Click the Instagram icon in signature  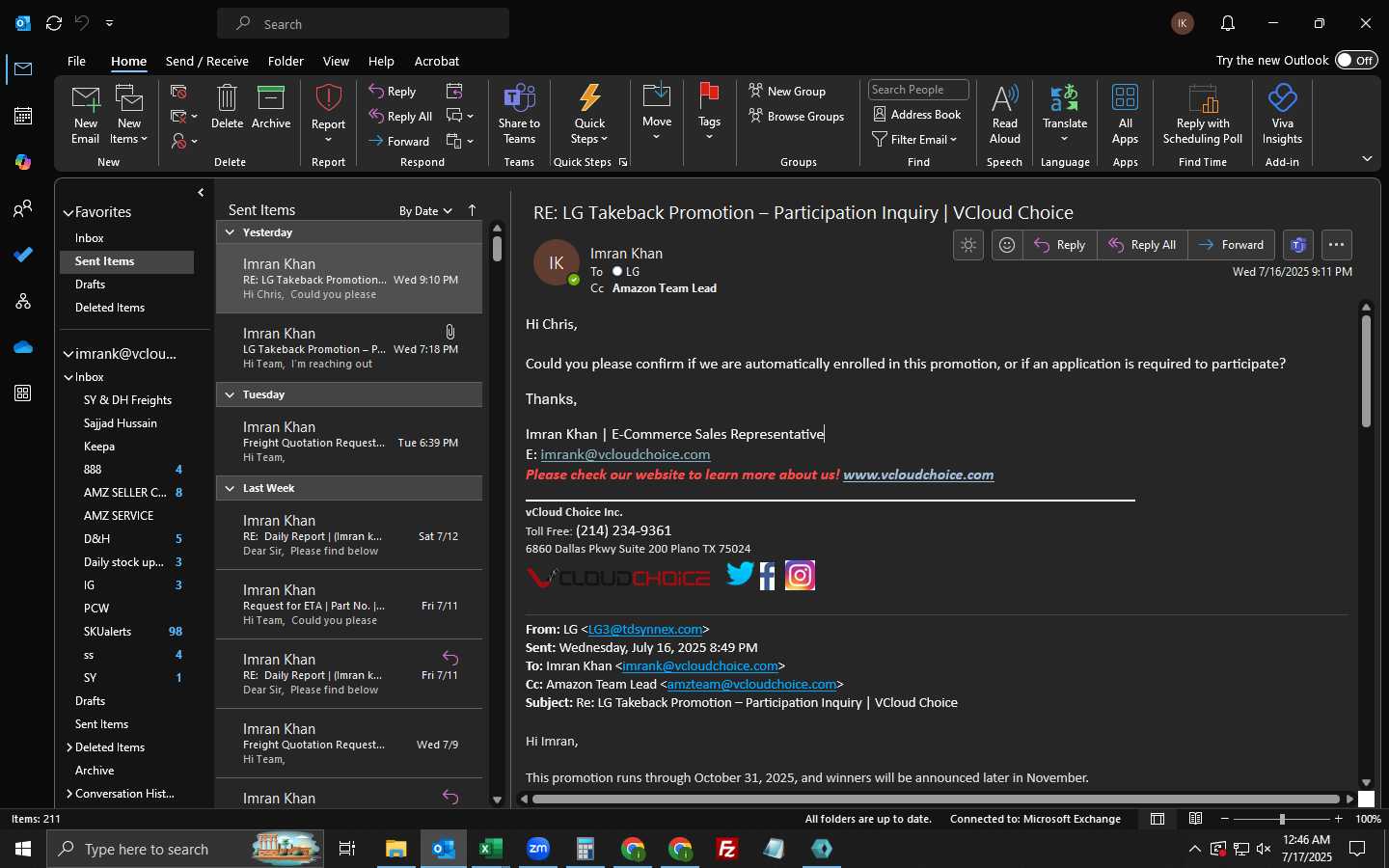pyautogui.click(x=800, y=576)
